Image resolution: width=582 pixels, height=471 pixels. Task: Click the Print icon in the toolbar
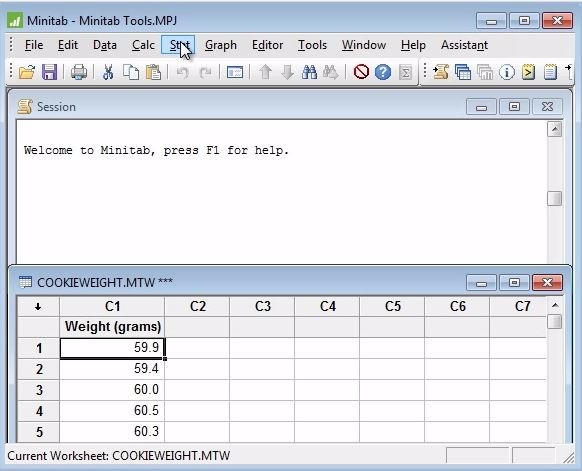click(79, 72)
